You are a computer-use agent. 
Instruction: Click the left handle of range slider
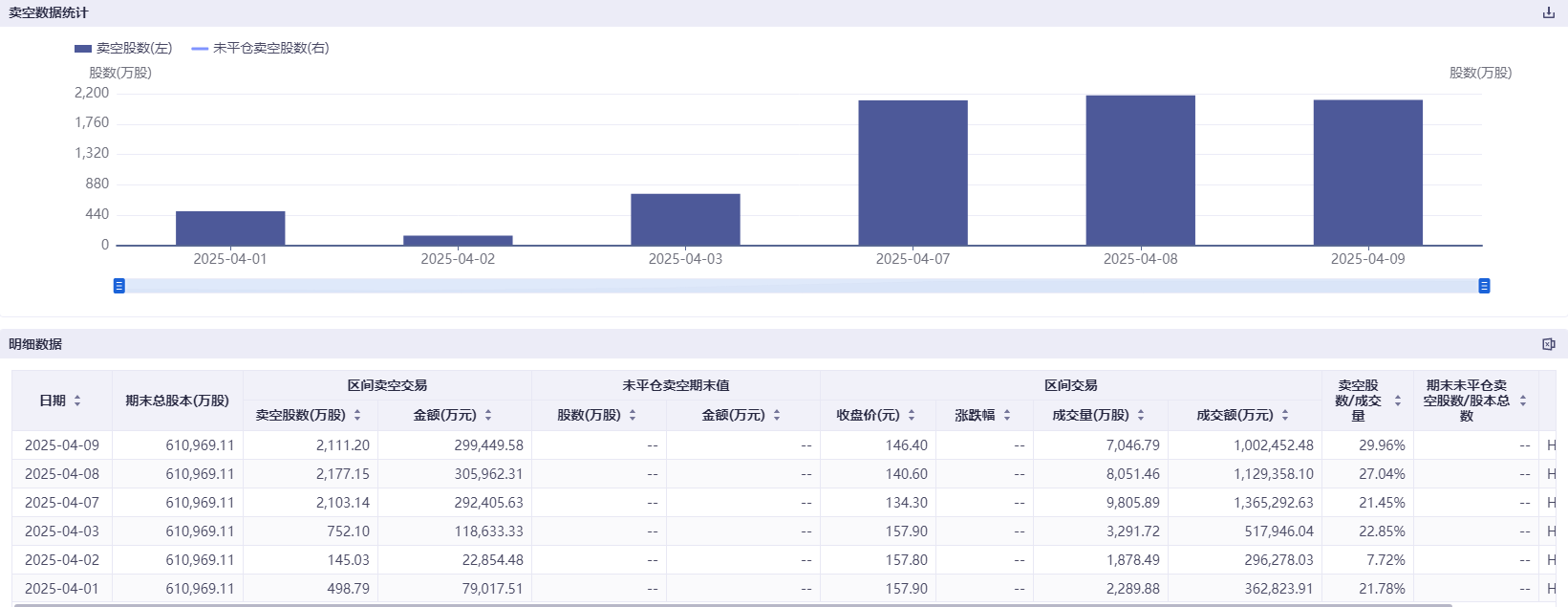[x=119, y=286]
